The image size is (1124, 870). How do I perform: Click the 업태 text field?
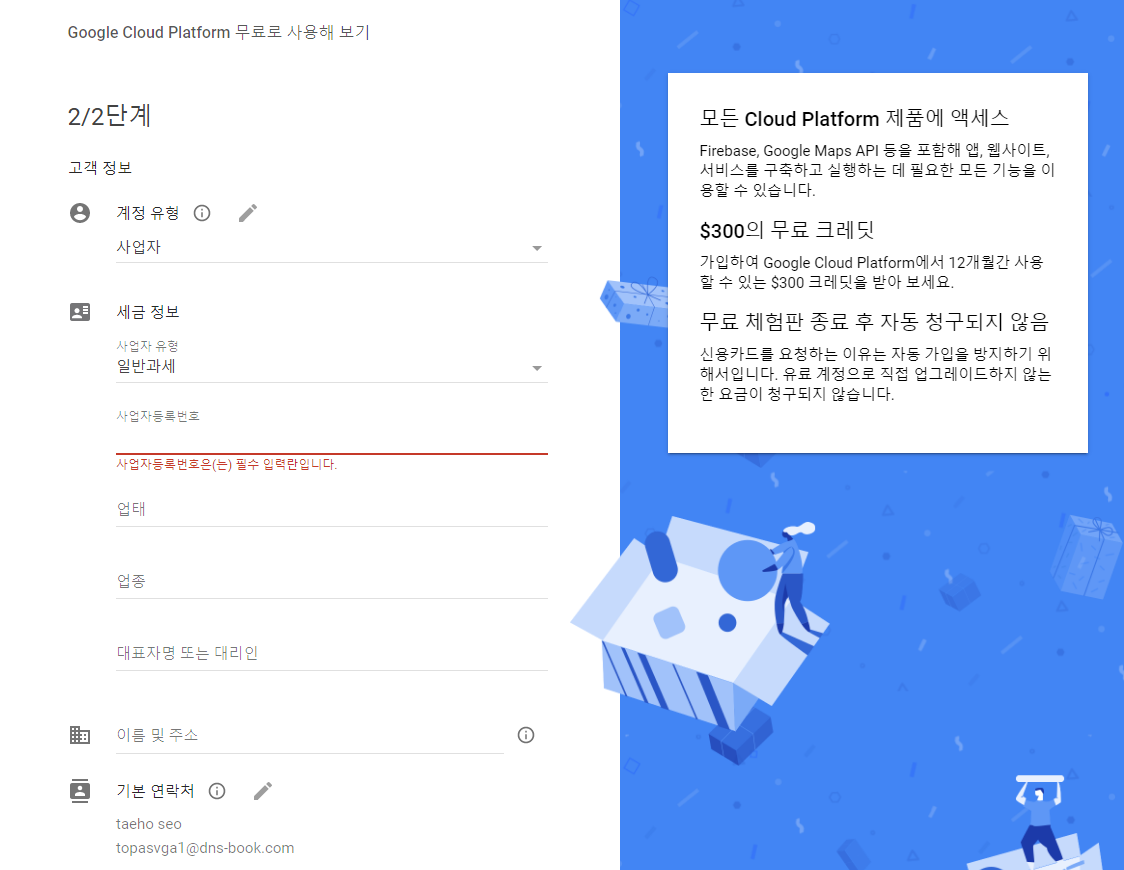(x=332, y=509)
